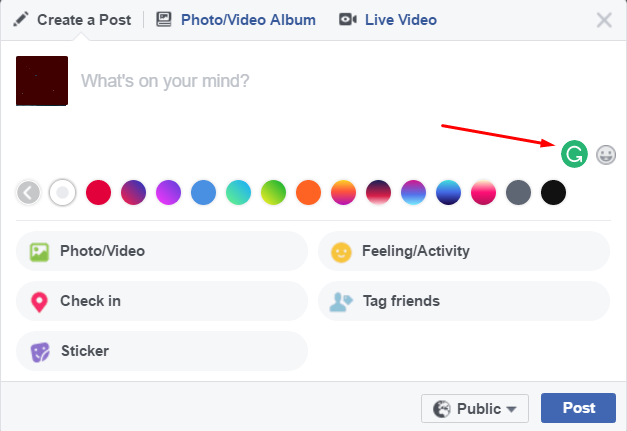Click the Live Video camera icon
Viewport: 627px width, 431px height.
[x=347, y=19]
